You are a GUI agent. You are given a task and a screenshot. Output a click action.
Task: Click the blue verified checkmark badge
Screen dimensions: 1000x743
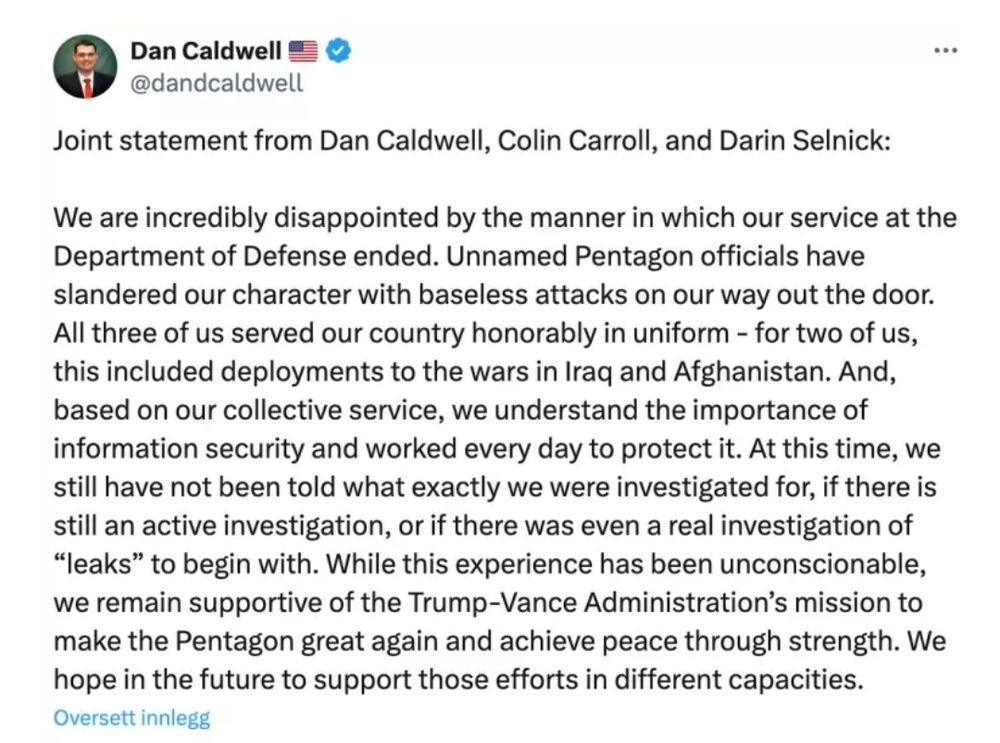click(x=338, y=50)
